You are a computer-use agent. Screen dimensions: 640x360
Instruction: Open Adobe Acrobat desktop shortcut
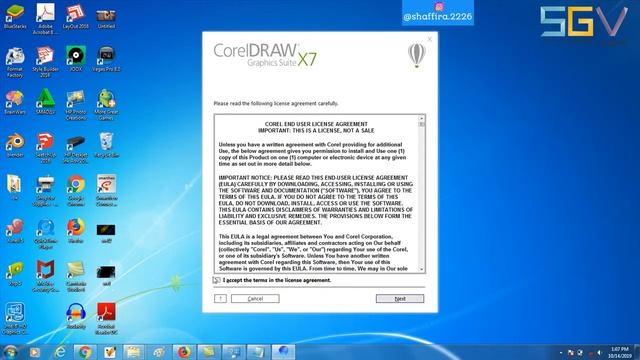(45, 18)
